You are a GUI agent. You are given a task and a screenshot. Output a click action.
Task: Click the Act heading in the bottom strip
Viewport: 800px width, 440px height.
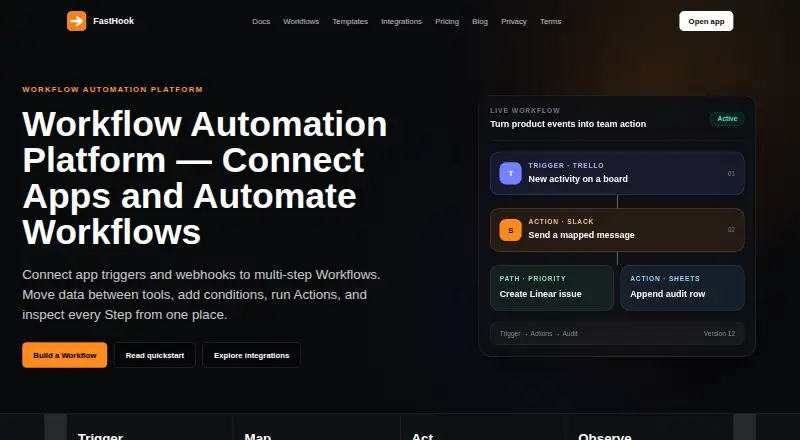tap(422, 437)
